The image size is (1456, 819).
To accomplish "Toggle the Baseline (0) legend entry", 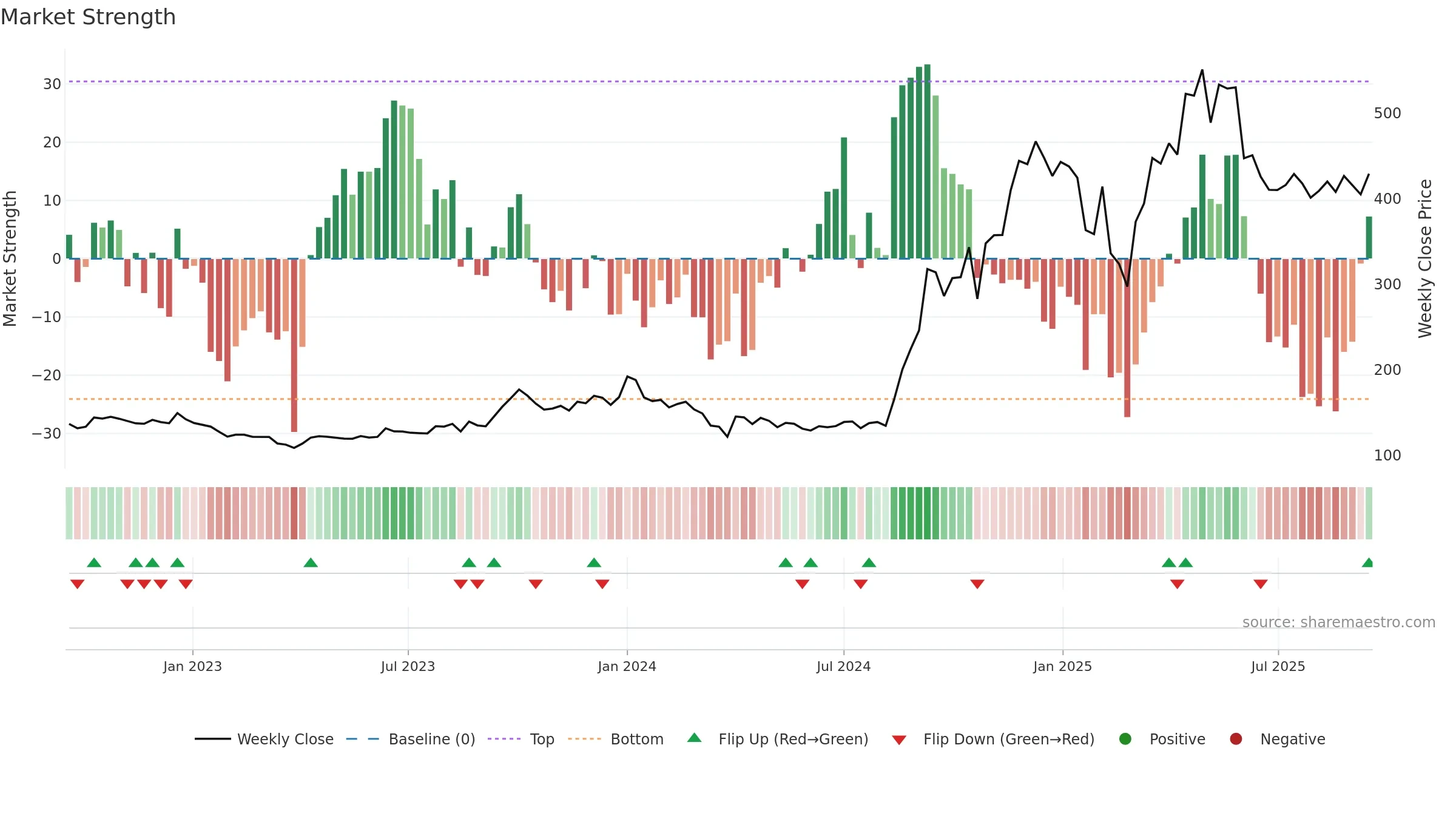I will (x=411, y=739).
